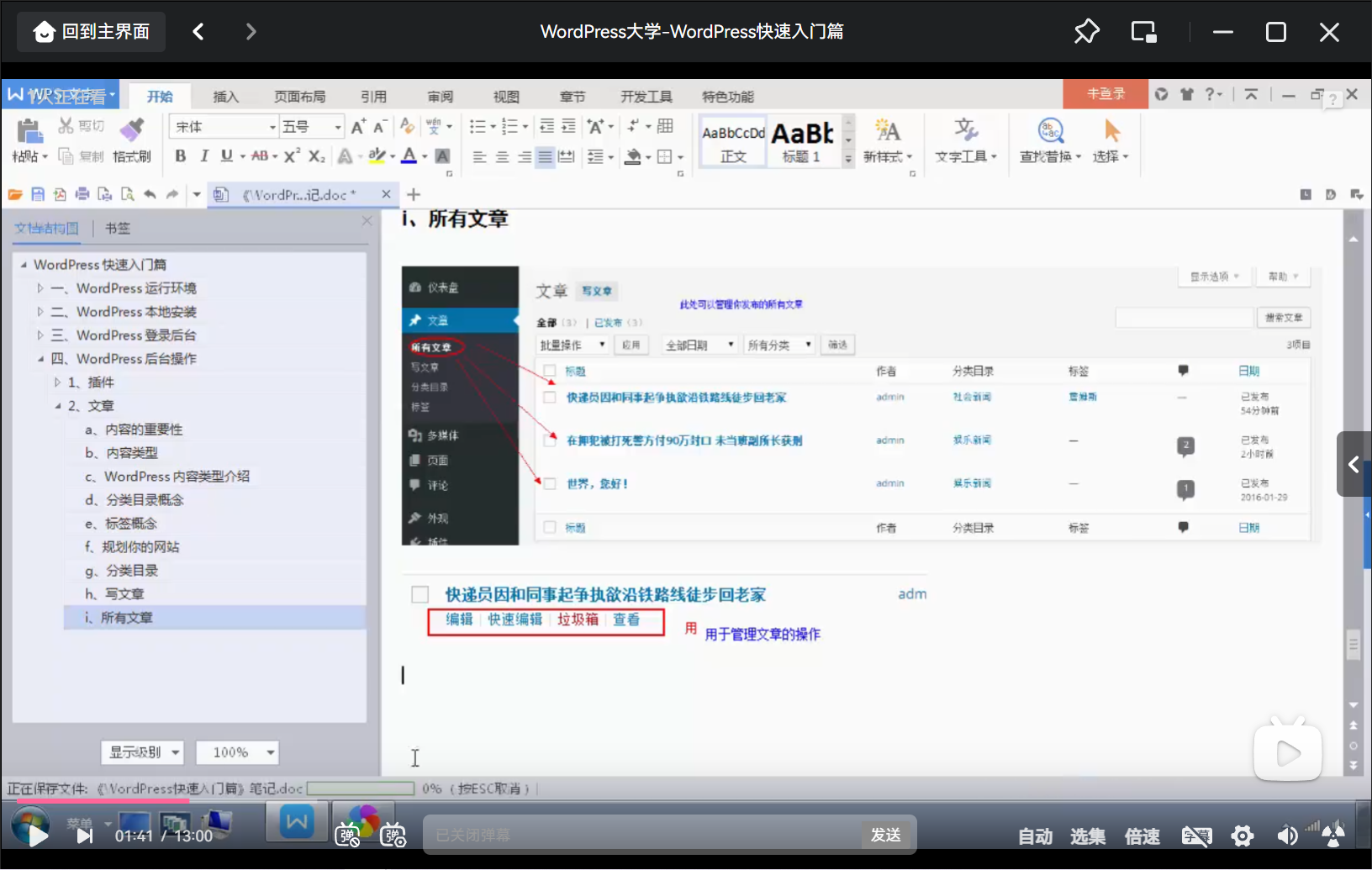This screenshot has width=1372, height=870.
Task: Open Find and Replace (查找替换) tool
Action: 1050,140
